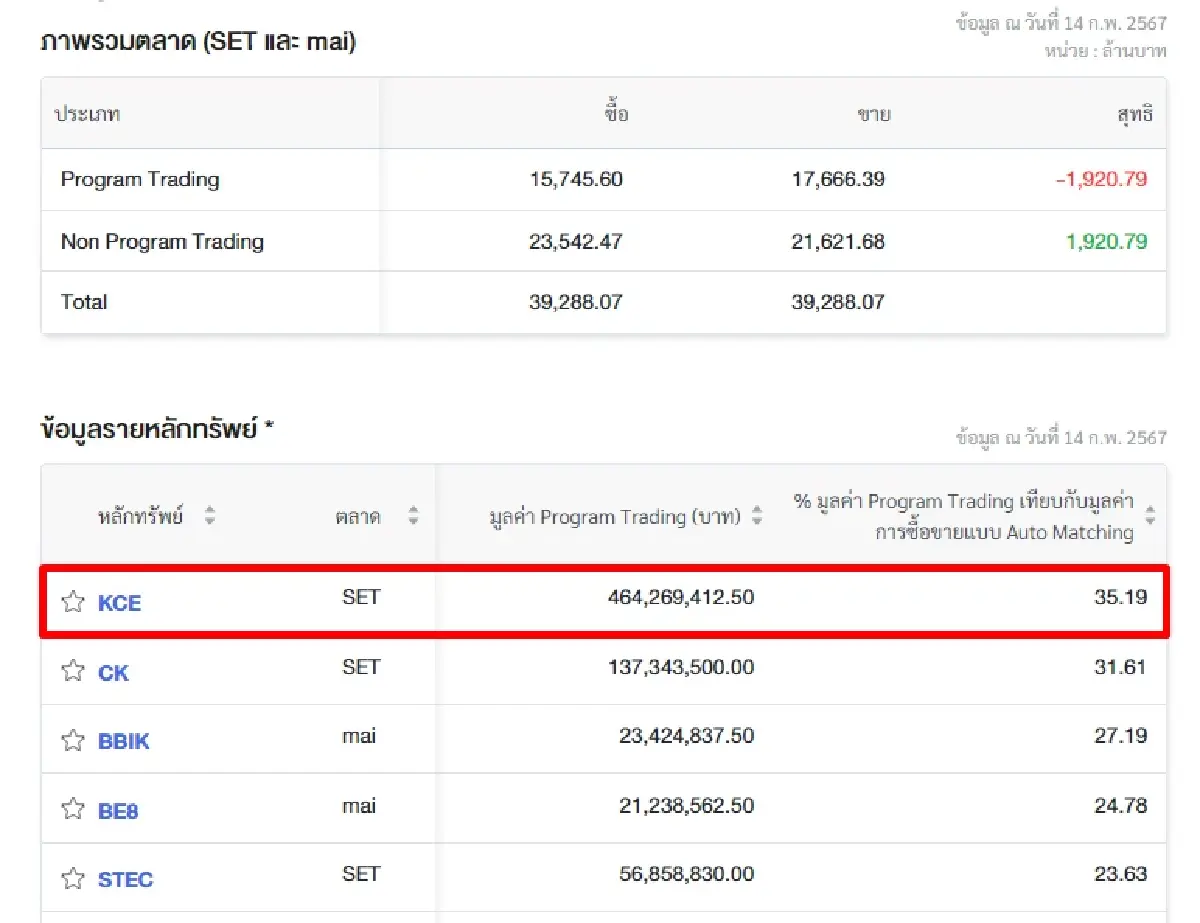View the STEC stock details
The width and height of the screenshot is (1200, 923).
(x=125, y=880)
